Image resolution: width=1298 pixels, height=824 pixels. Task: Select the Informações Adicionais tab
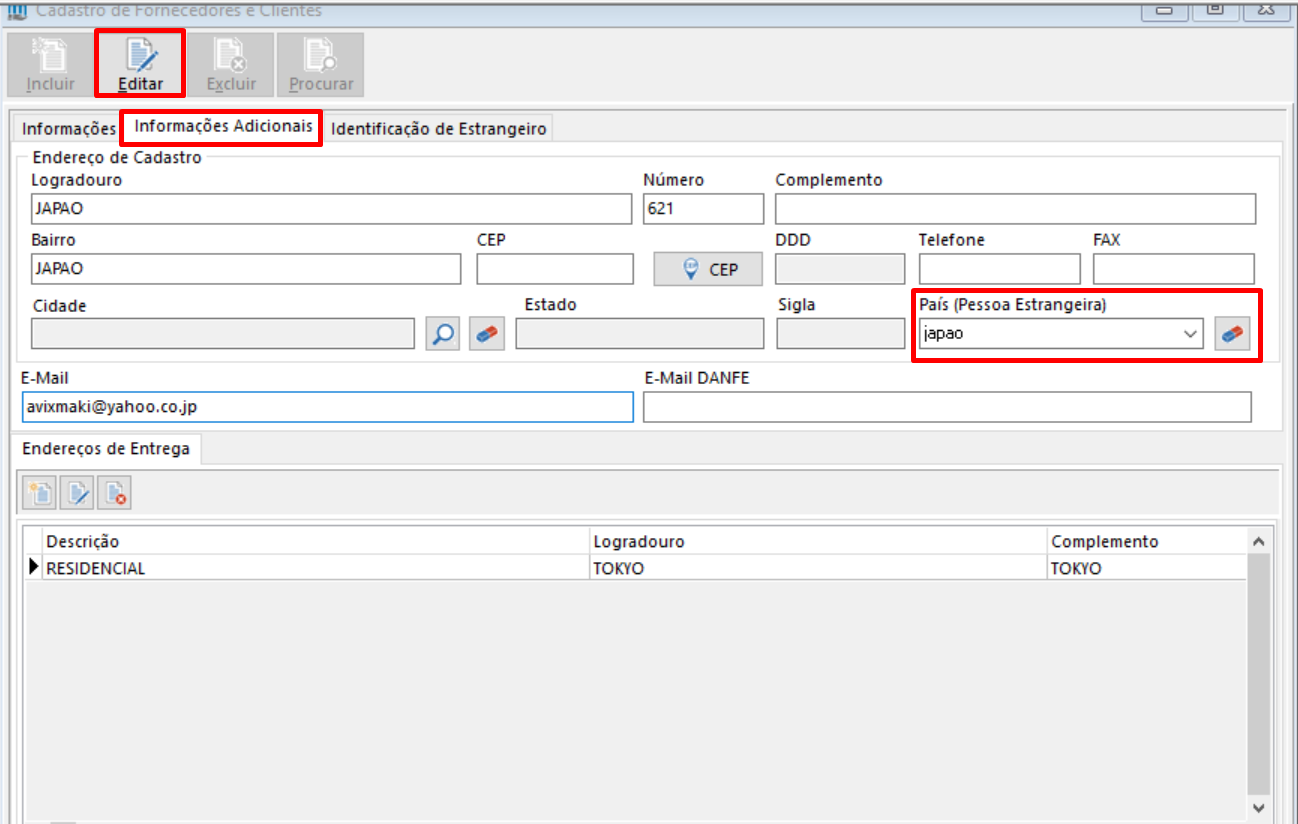(224, 127)
